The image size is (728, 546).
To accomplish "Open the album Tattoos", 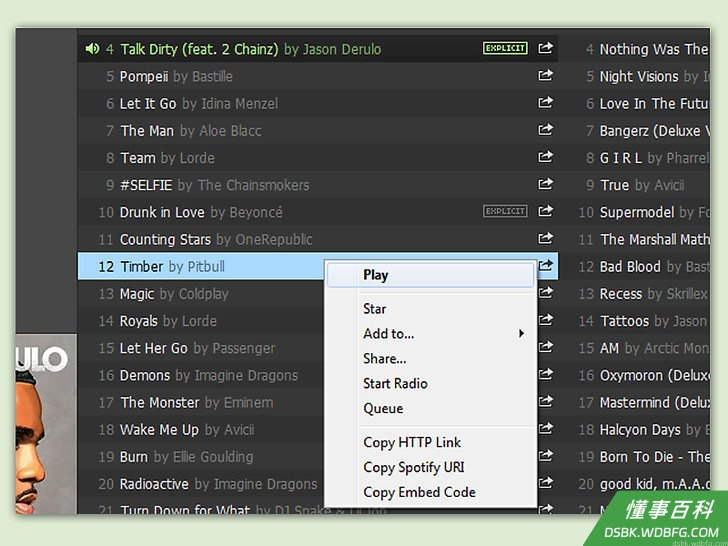I will [x=624, y=321].
